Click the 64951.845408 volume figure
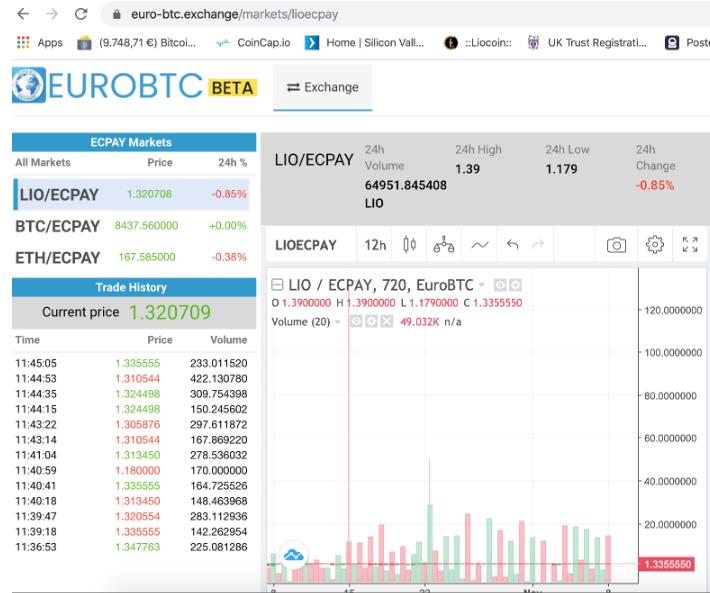This screenshot has width=710, height=593. (406, 185)
